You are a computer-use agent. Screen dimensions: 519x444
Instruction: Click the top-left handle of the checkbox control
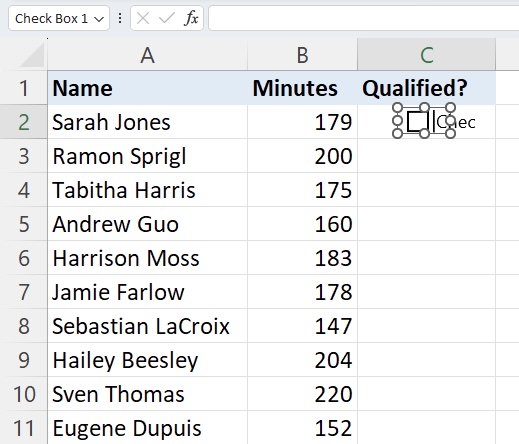click(x=397, y=108)
